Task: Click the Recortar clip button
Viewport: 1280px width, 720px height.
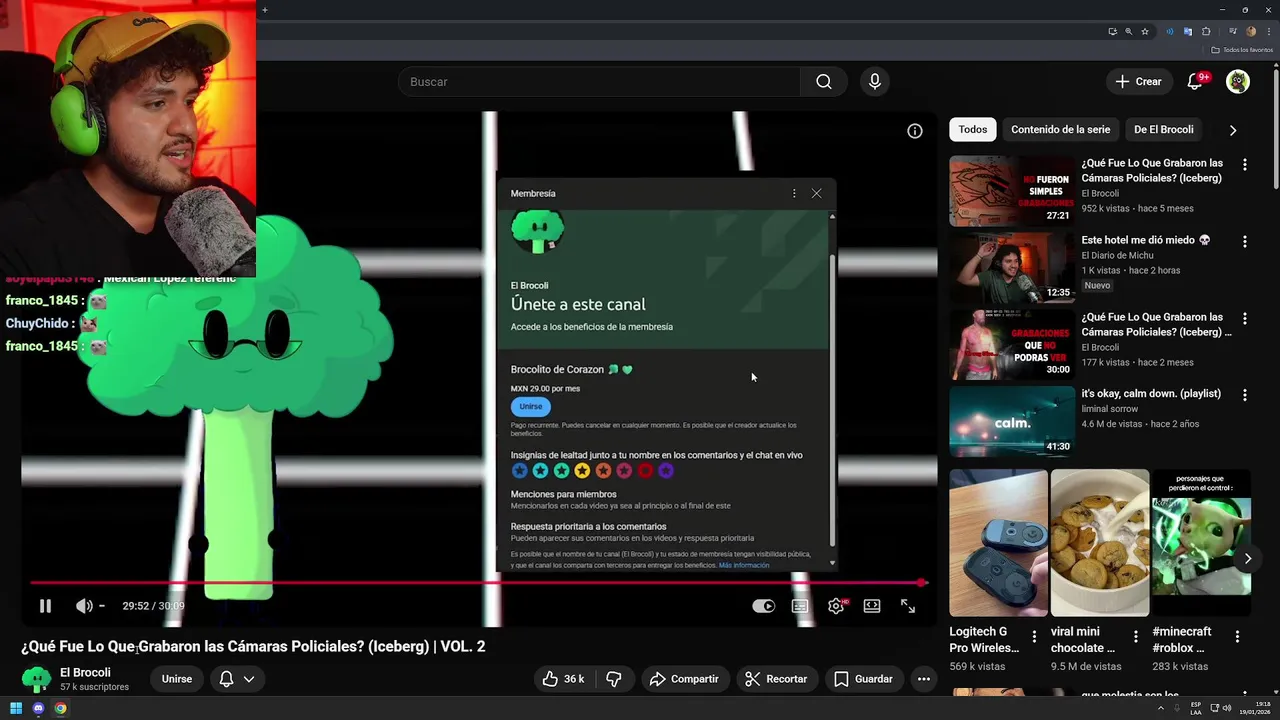Action: (x=776, y=679)
